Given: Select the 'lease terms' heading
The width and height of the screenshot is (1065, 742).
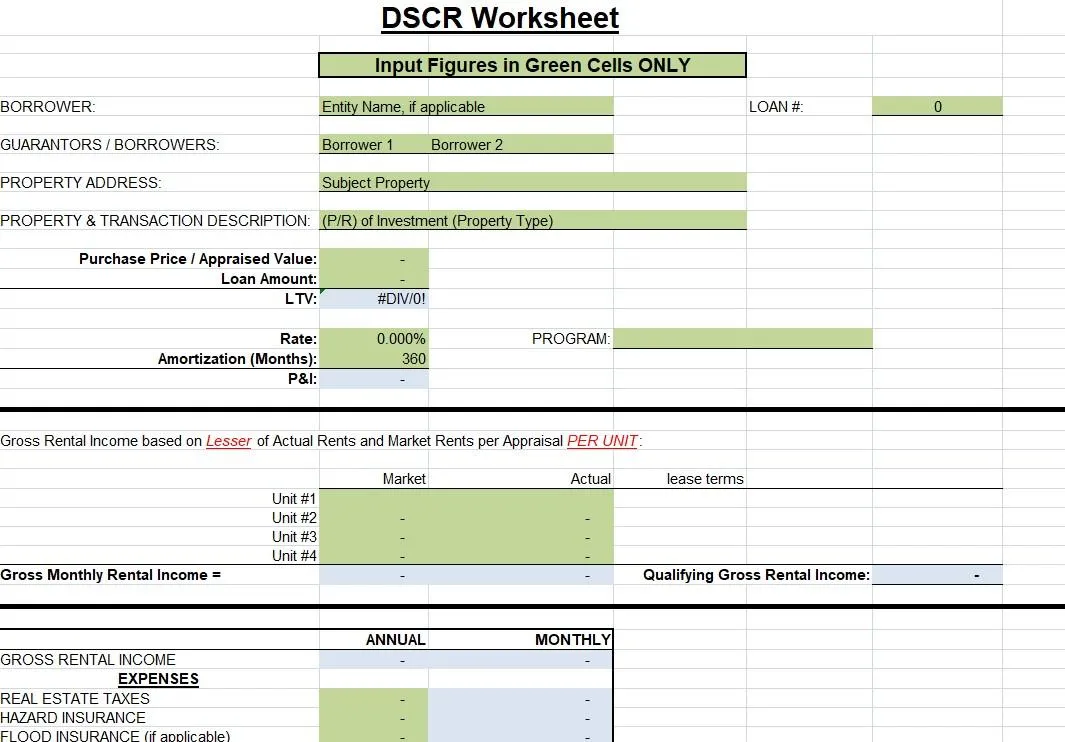Looking at the screenshot, I should 705,479.
